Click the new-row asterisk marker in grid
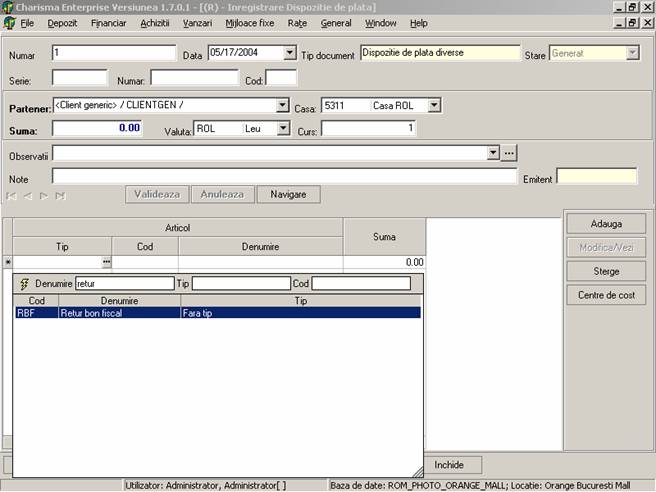The height and width of the screenshot is (492, 656). pyautogui.click(x=8, y=262)
